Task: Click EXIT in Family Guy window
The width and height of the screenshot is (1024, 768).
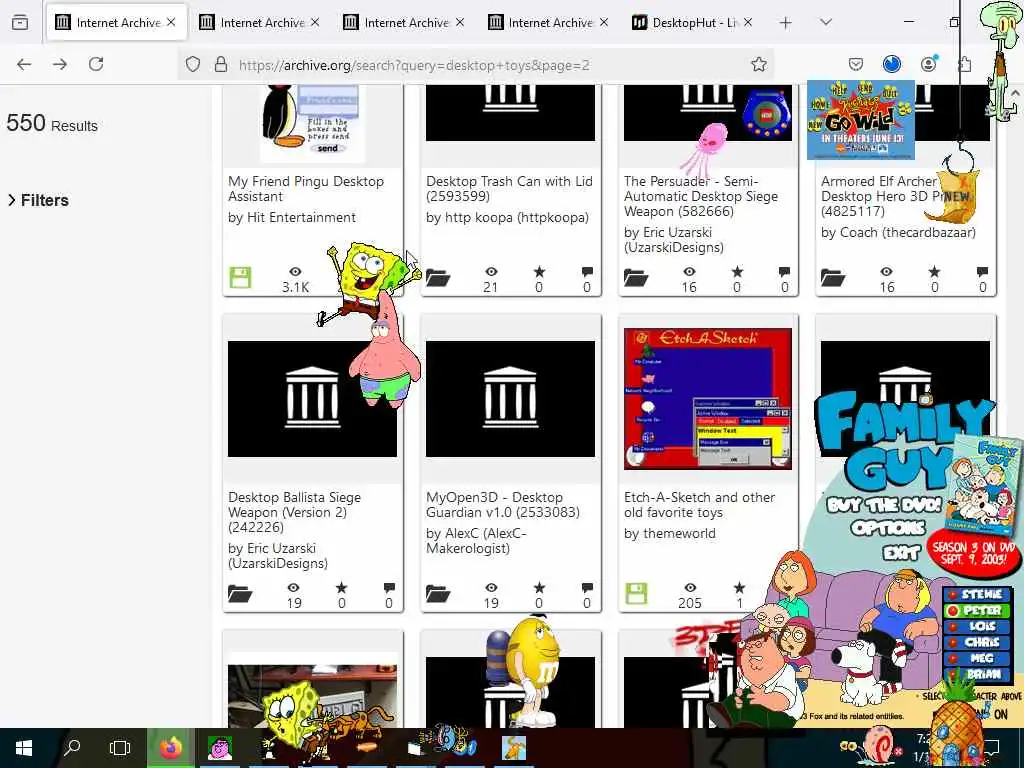Action: [x=902, y=553]
